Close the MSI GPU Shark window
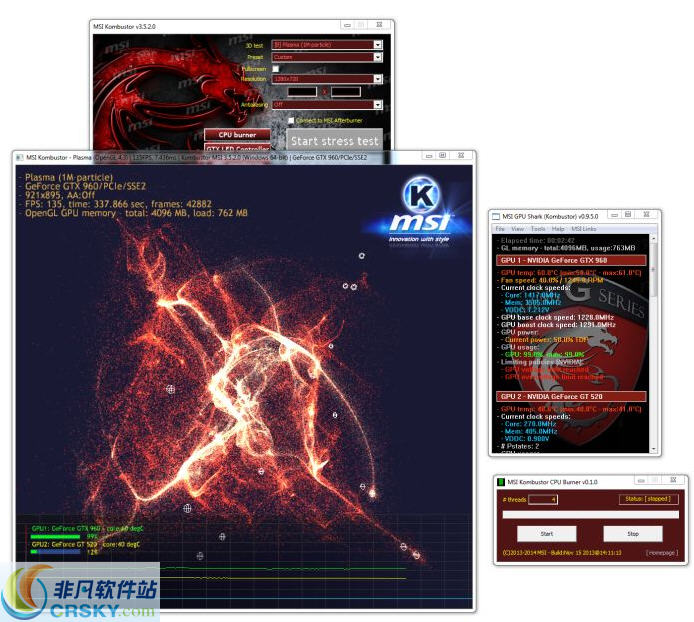The height and width of the screenshot is (622, 694). pyautogui.click(x=645, y=216)
